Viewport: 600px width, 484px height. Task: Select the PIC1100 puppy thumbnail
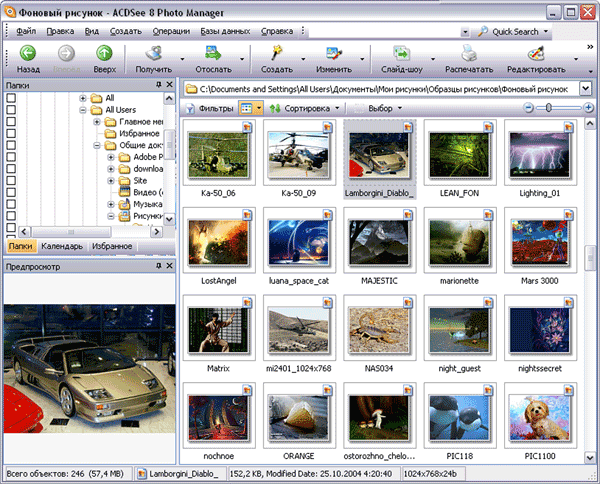click(539, 418)
